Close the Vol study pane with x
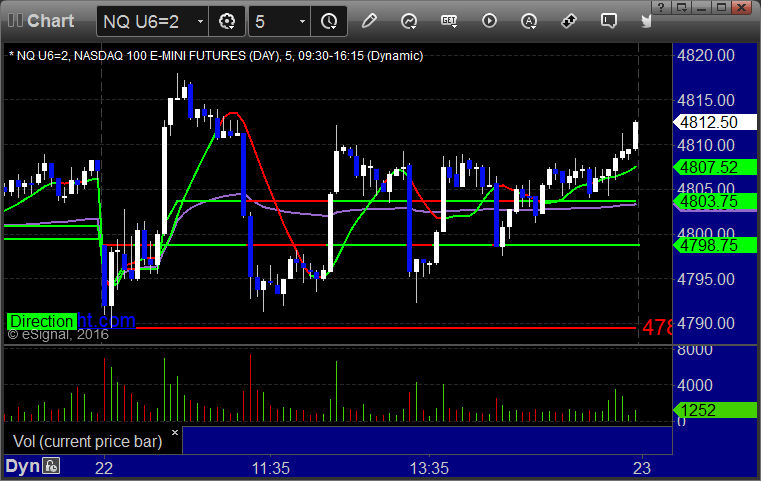Screen dimensions: 761x481 (x=175, y=432)
